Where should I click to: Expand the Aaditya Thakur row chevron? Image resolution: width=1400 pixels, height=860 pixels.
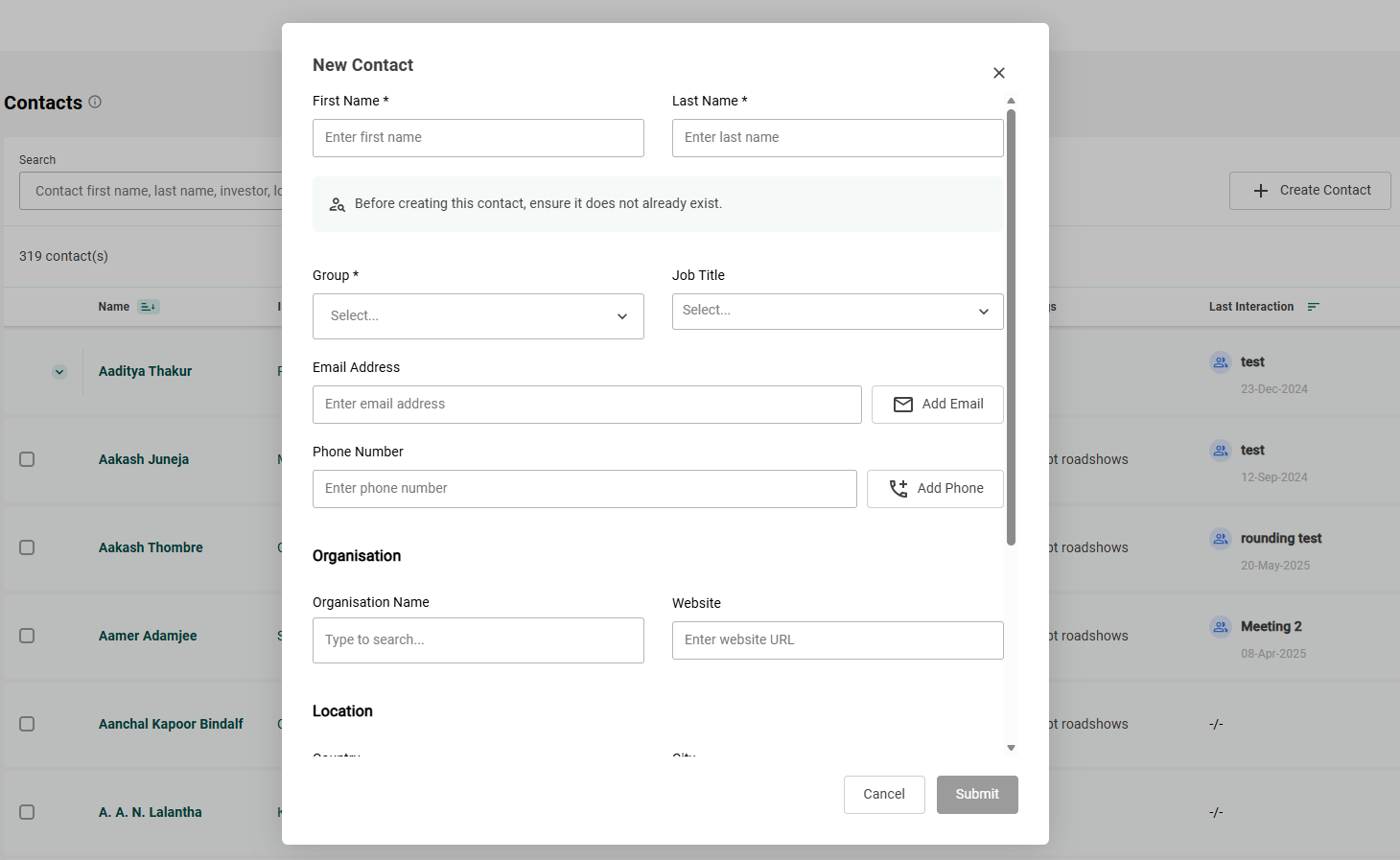59,372
